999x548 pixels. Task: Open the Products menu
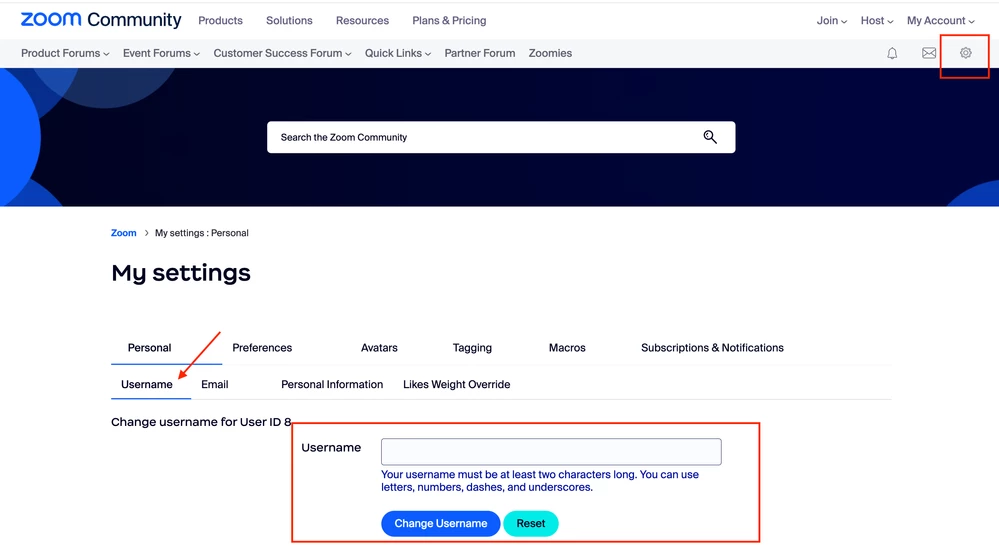pos(220,20)
